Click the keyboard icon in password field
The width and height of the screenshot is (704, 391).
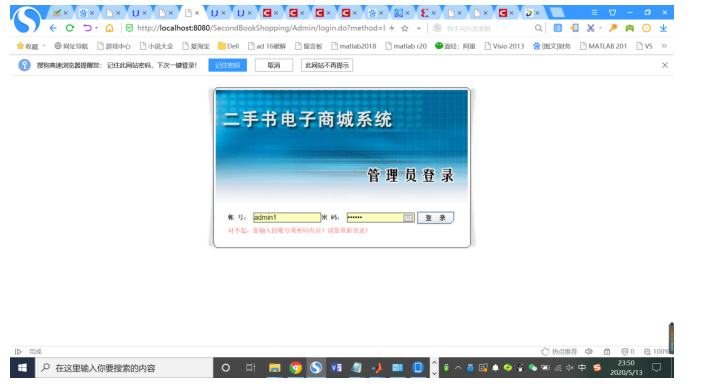point(408,218)
